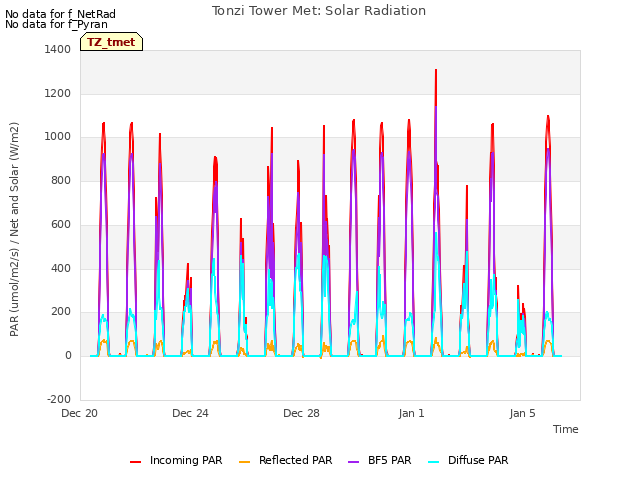Toggle the Reflected PAR legend entry

[285, 460]
